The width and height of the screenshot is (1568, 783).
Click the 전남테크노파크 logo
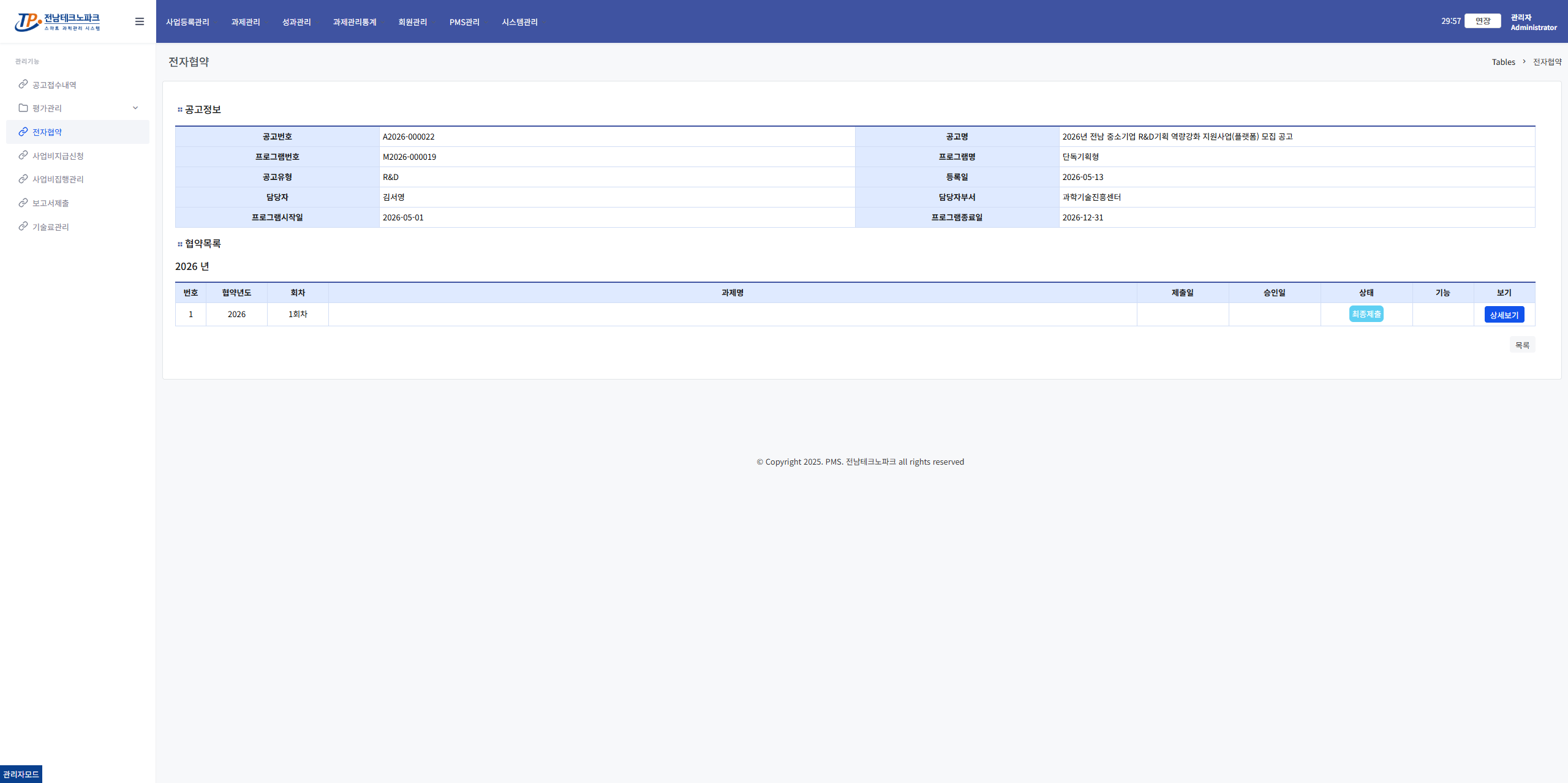pos(58,22)
